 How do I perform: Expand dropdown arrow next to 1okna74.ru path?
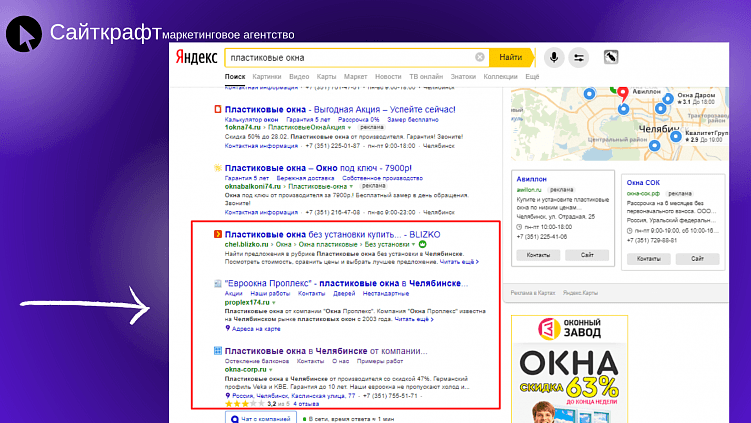tap(350, 128)
